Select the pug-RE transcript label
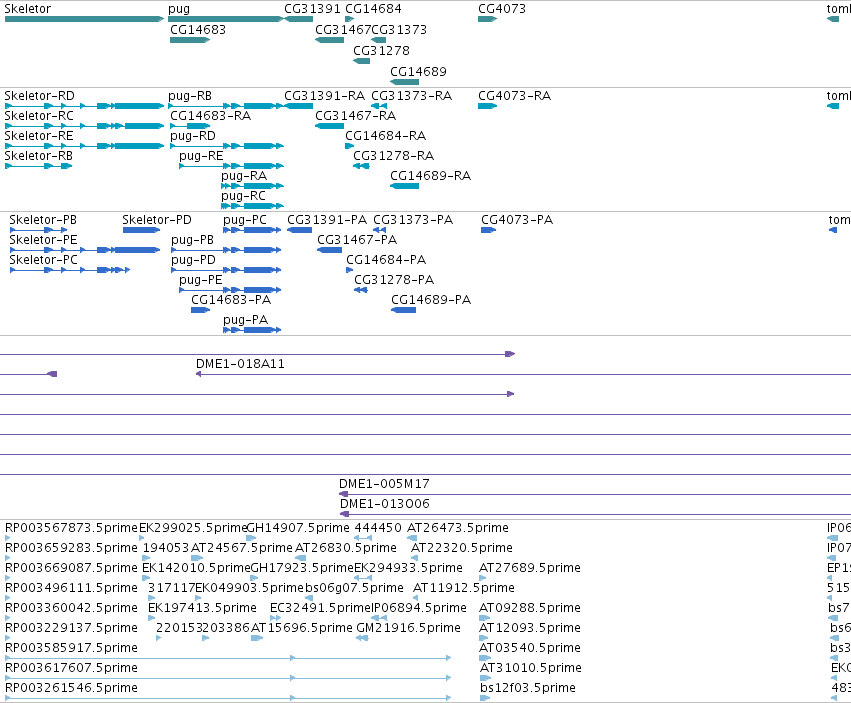This screenshot has width=851, height=703. (201, 156)
